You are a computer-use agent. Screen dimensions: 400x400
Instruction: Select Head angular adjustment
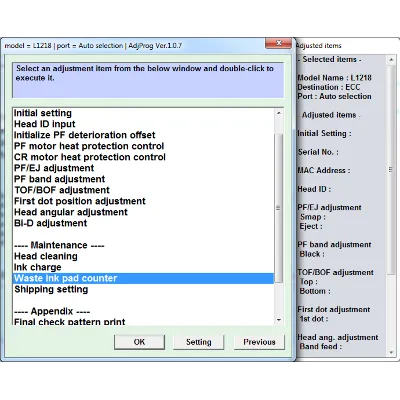(x=143, y=212)
